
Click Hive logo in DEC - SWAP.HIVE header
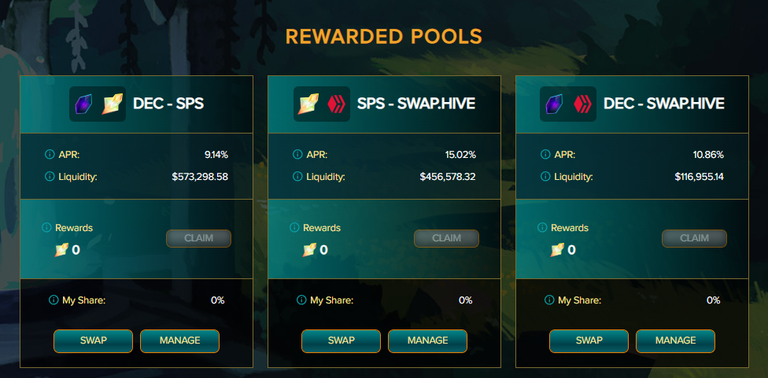coord(583,104)
